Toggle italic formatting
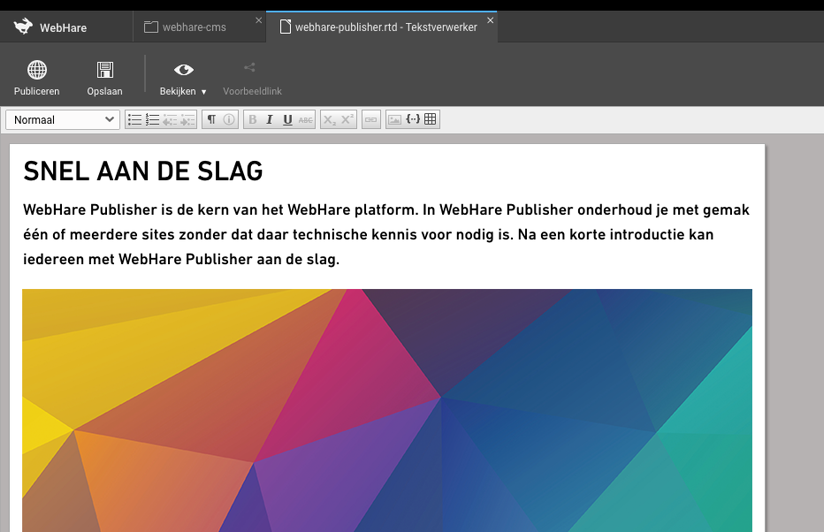The image size is (824, 532). click(x=269, y=120)
